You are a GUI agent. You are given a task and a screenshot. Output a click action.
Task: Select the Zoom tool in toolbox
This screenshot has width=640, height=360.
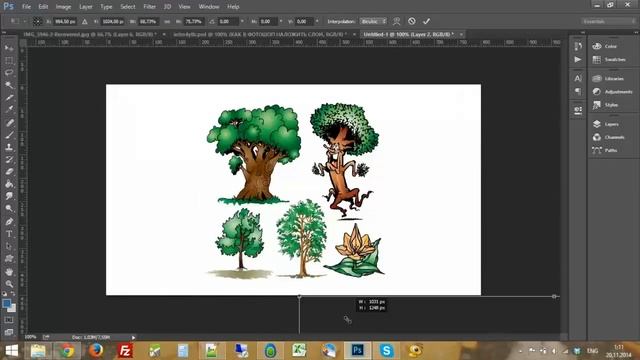9,284
